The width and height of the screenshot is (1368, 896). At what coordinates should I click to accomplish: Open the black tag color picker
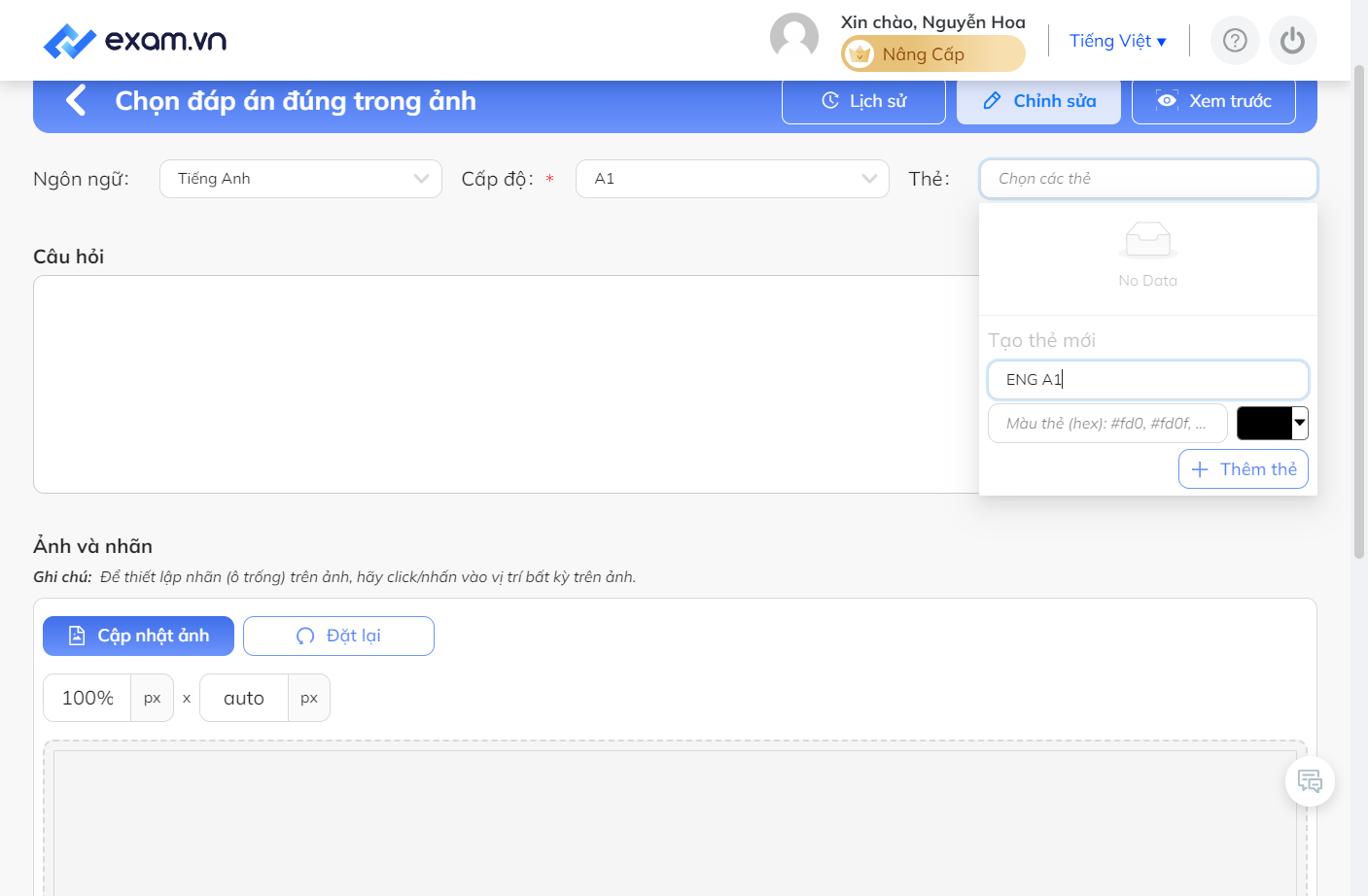click(x=1272, y=424)
